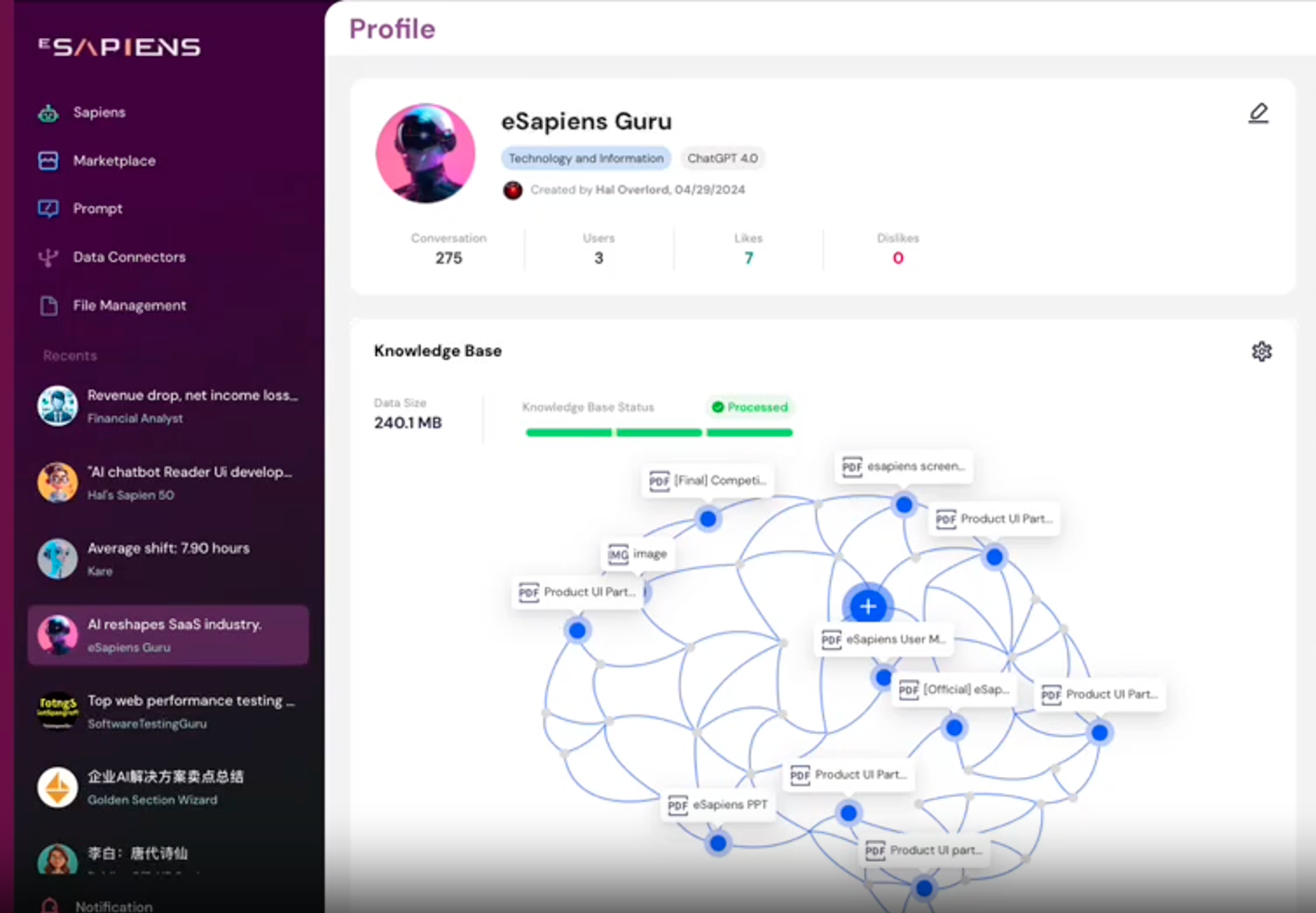Click the Prompt chat icon
This screenshot has width=1316, height=913.
[48, 209]
